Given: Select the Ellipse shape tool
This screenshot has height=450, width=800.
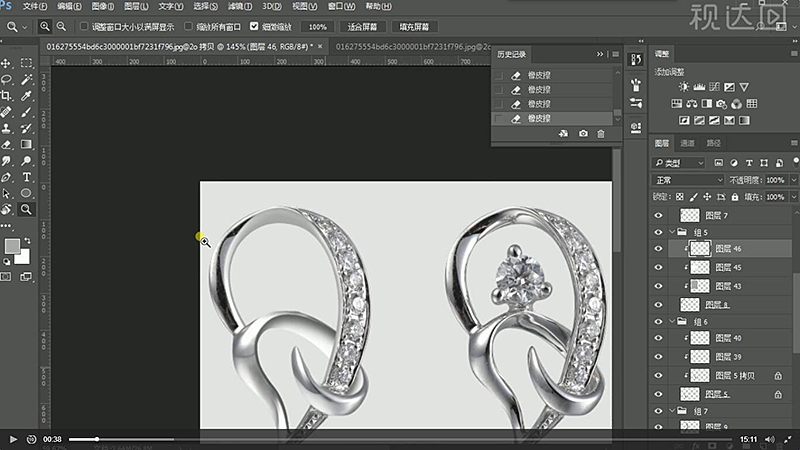Looking at the screenshot, I should click(x=26, y=193).
